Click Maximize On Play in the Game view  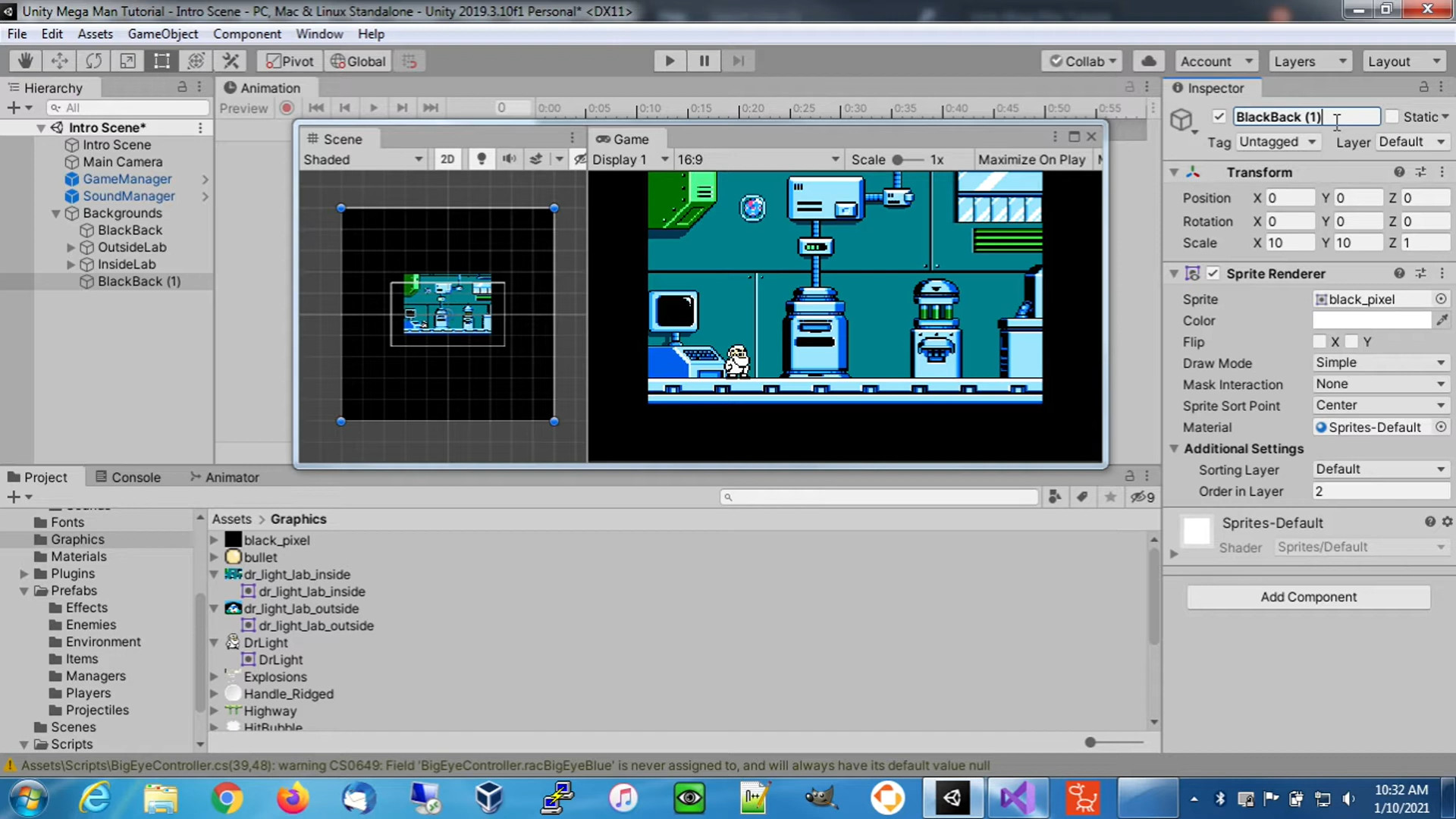coord(1032,159)
